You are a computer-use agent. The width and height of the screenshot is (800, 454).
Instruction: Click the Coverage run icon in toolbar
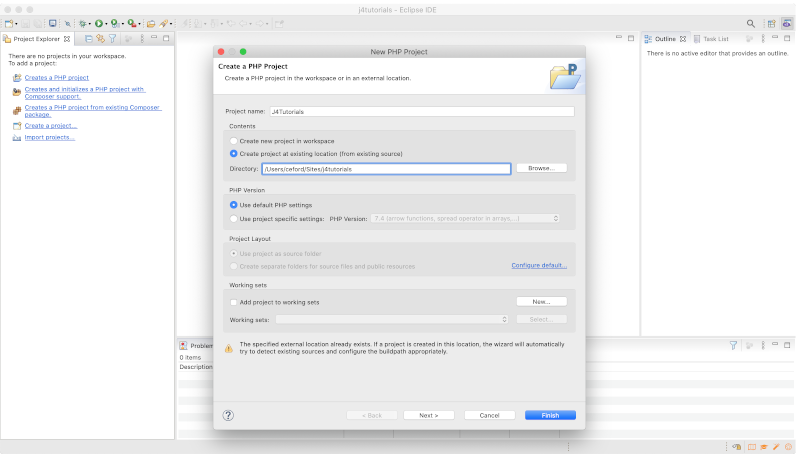coord(115,23)
